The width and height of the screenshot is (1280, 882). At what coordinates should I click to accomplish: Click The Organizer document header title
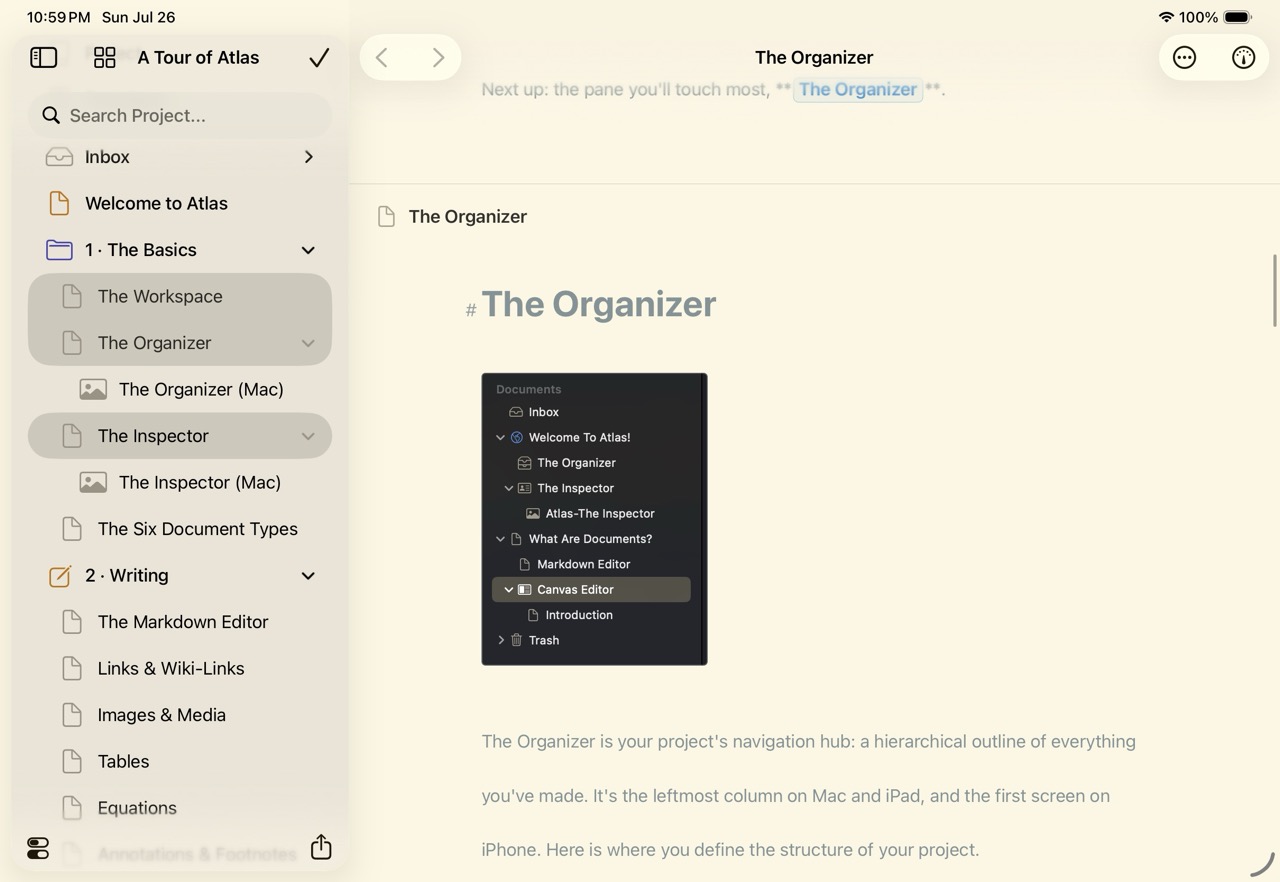(x=468, y=217)
